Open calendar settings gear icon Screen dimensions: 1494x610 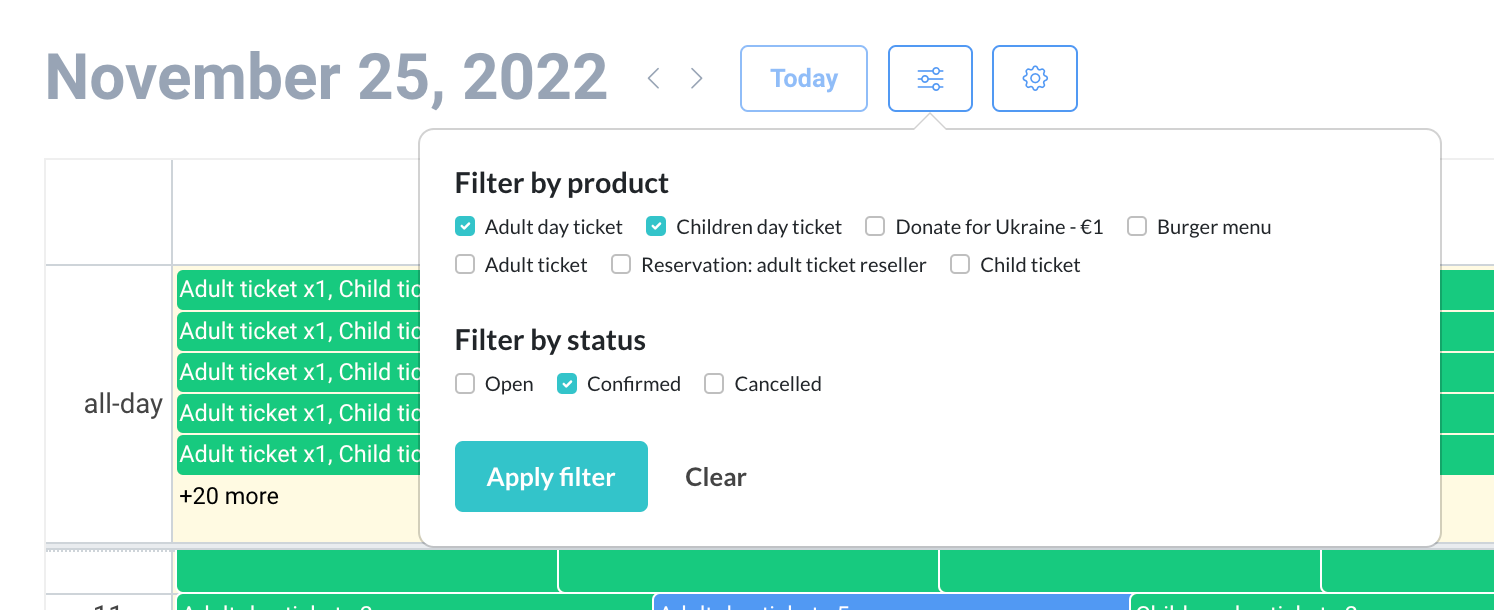click(1034, 78)
